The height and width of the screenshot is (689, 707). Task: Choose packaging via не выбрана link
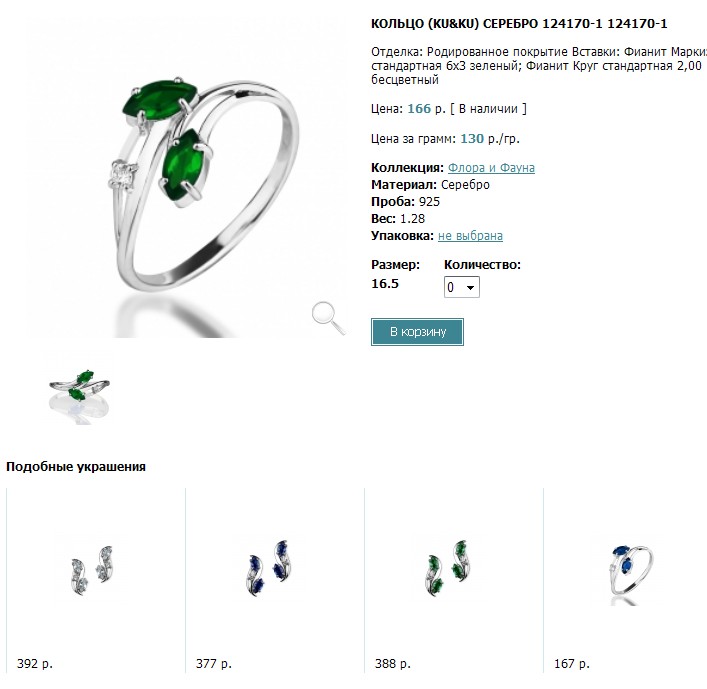[470, 236]
